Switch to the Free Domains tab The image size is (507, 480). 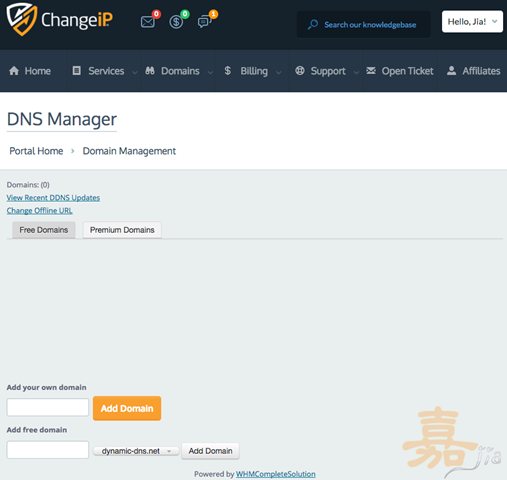44,230
